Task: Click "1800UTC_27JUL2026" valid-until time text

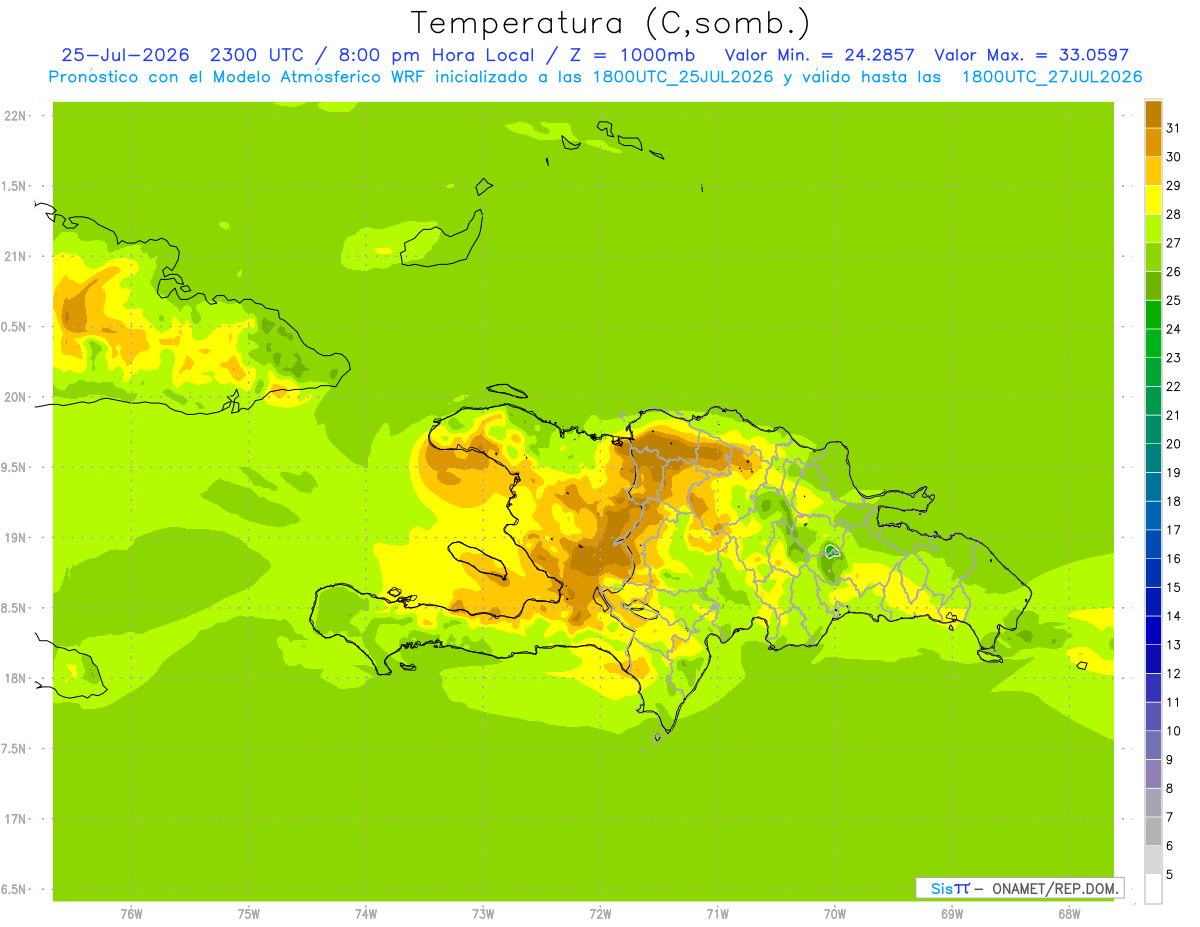Action: pyautogui.click(x=1052, y=77)
